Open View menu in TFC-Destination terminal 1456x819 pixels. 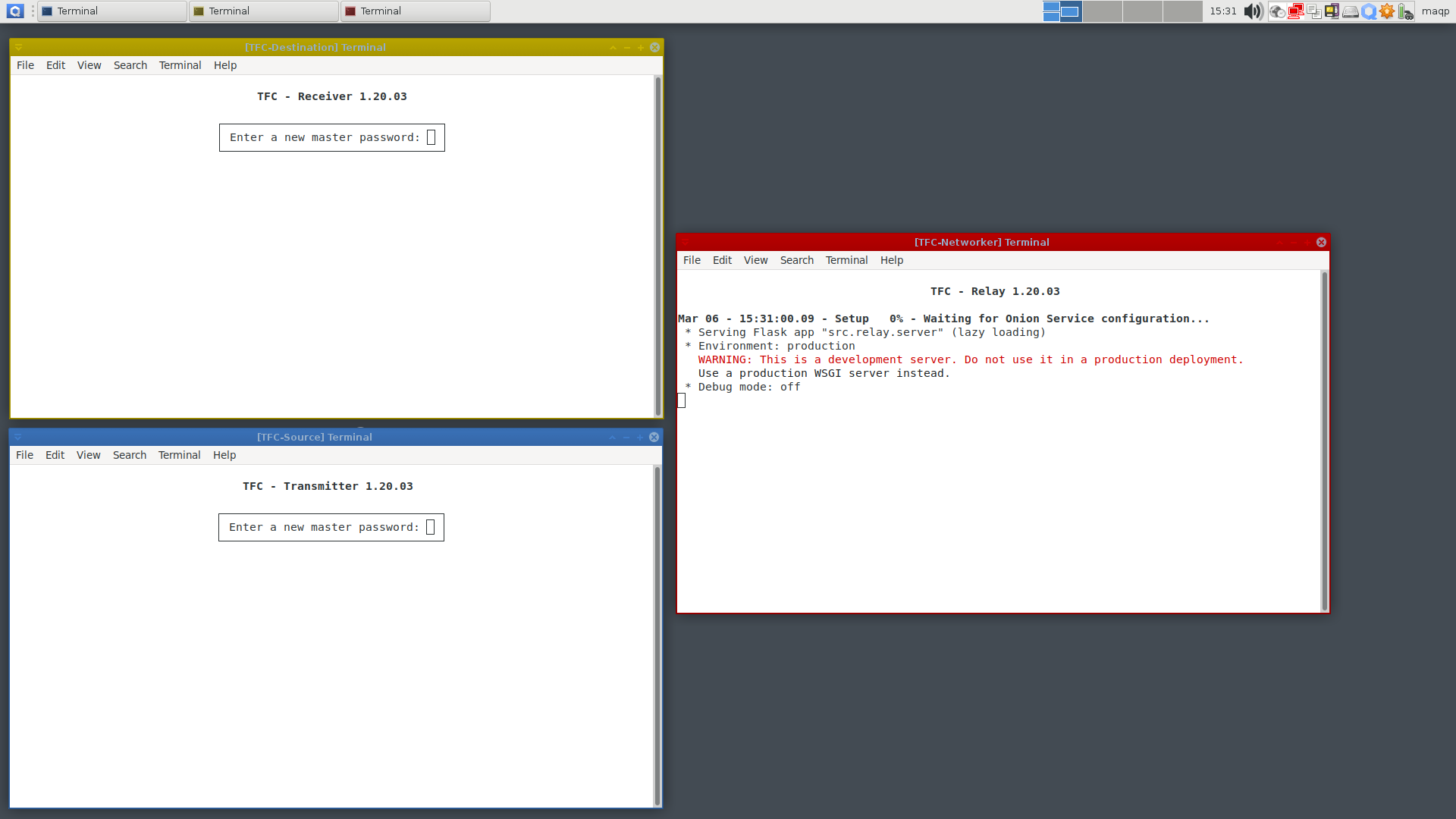tap(89, 65)
